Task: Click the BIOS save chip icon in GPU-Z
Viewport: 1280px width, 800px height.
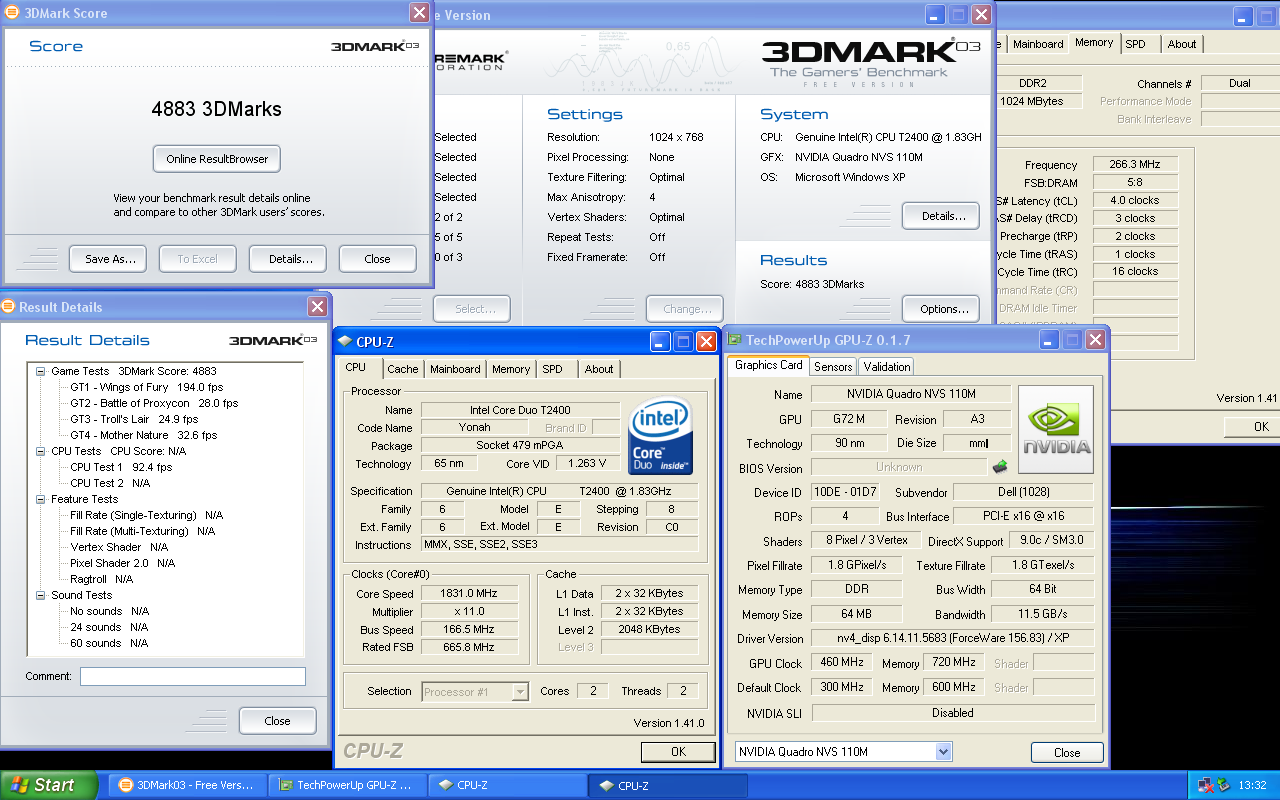Action: click(999, 466)
